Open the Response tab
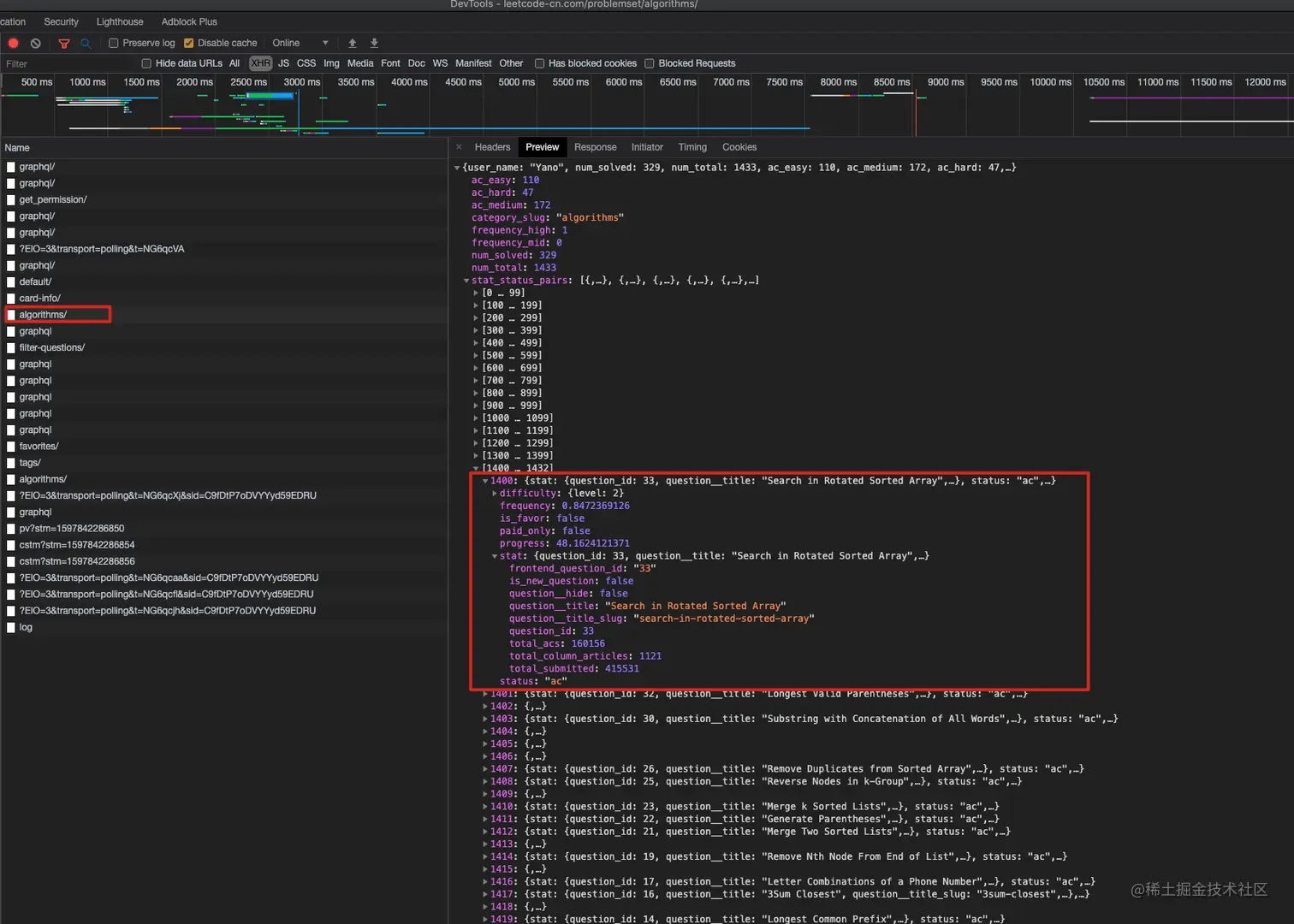 [x=595, y=147]
